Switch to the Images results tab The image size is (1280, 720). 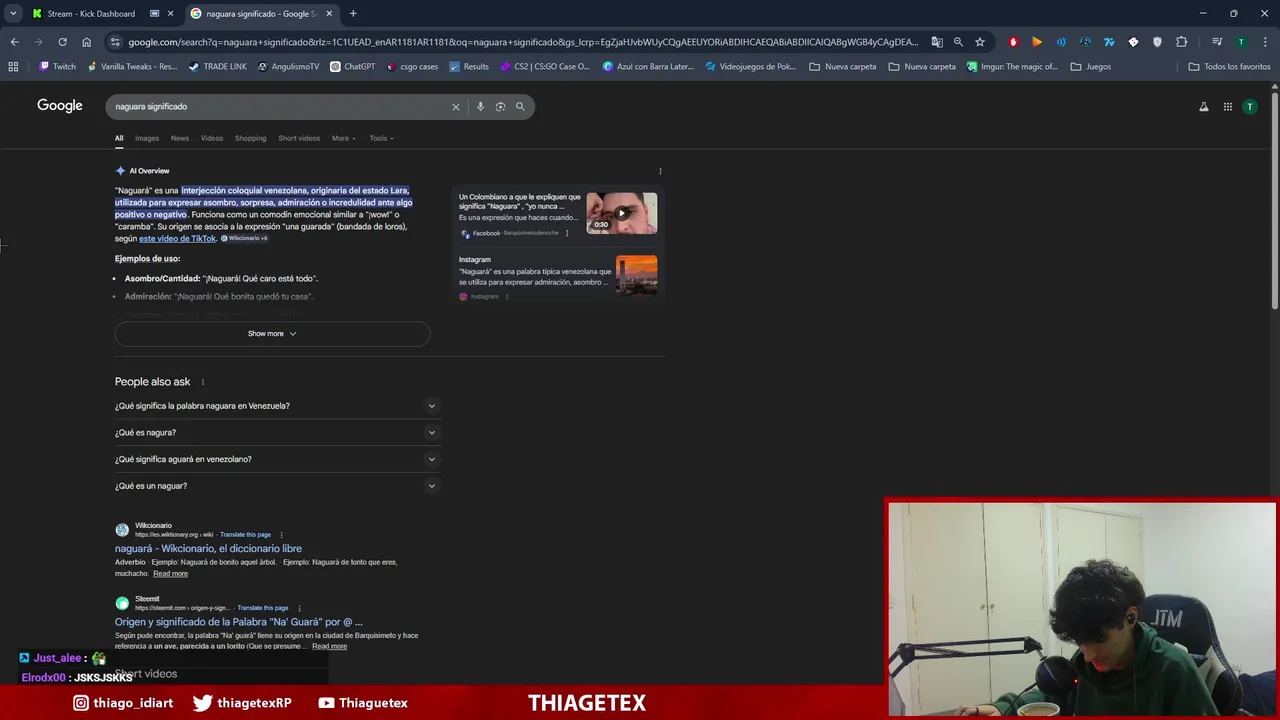tap(147, 138)
